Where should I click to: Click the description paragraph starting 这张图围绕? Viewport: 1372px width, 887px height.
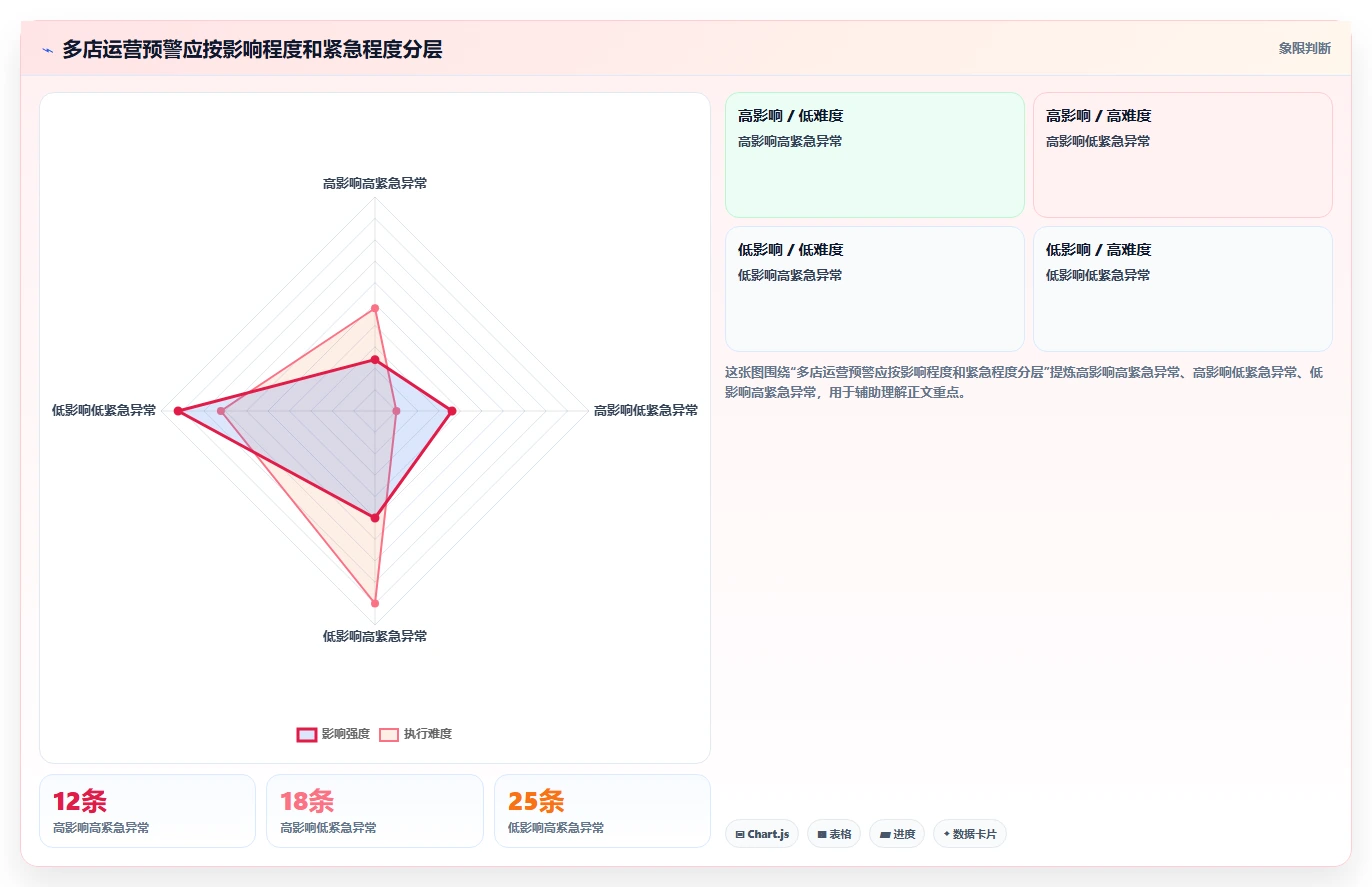click(1025, 382)
